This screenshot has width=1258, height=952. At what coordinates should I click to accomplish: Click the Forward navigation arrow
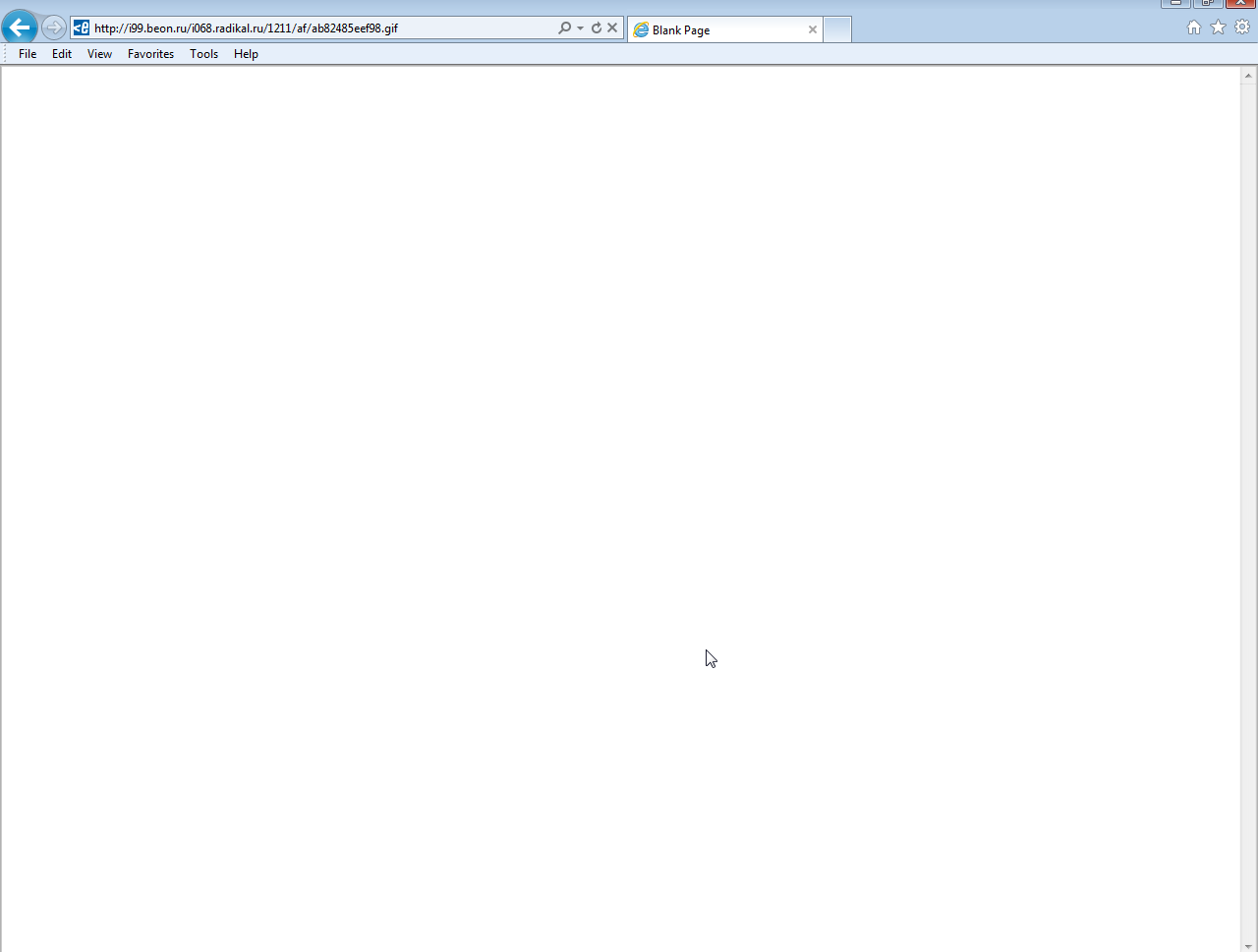(54, 28)
